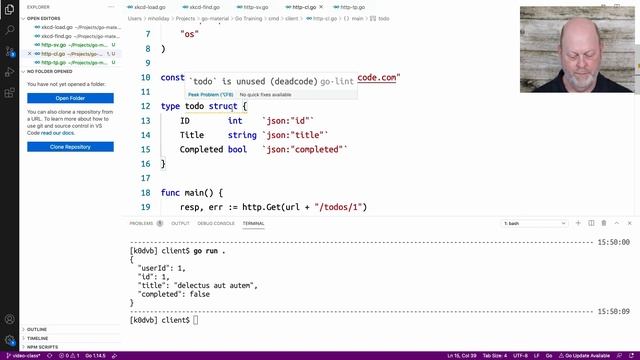Screen dimensions: 640x360
Task: Open the Explorer view in activity bar
Action: click(x=9, y=9)
